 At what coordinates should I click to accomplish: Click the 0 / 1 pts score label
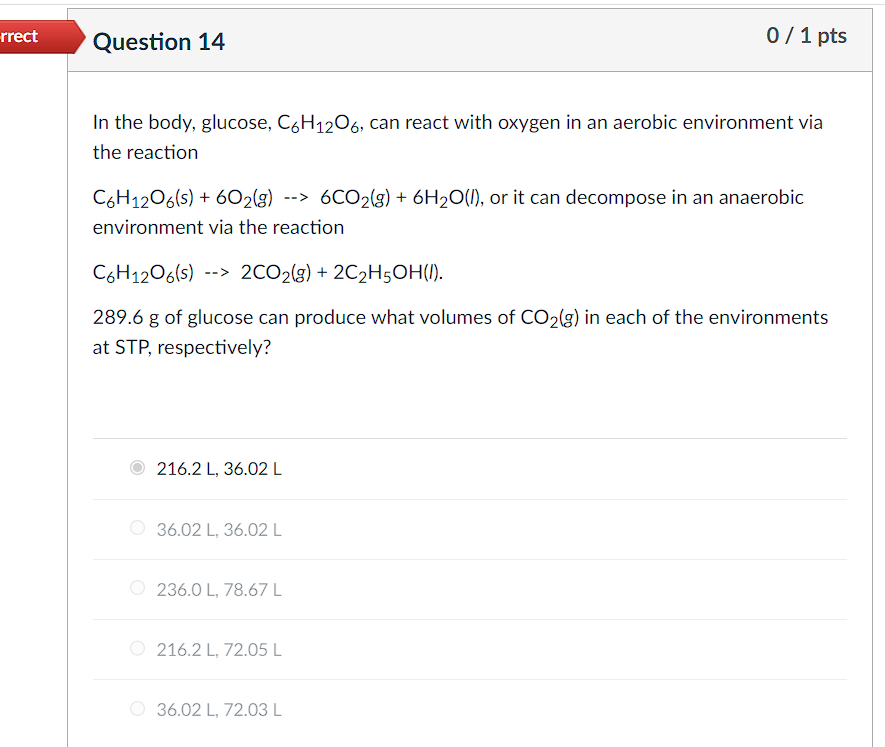coord(806,36)
